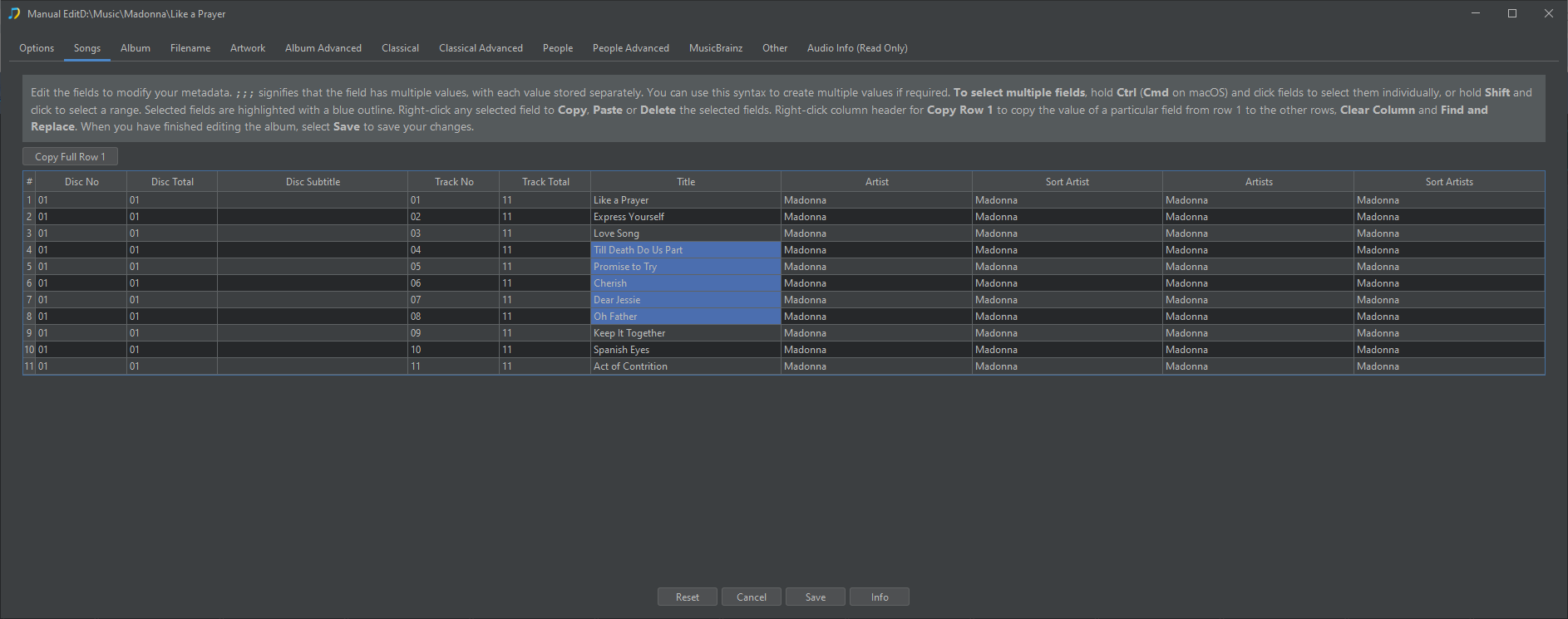Select the 'Spanish Eyes' title cell
Image resolution: width=1568 pixels, height=619 pixels.
686,350
